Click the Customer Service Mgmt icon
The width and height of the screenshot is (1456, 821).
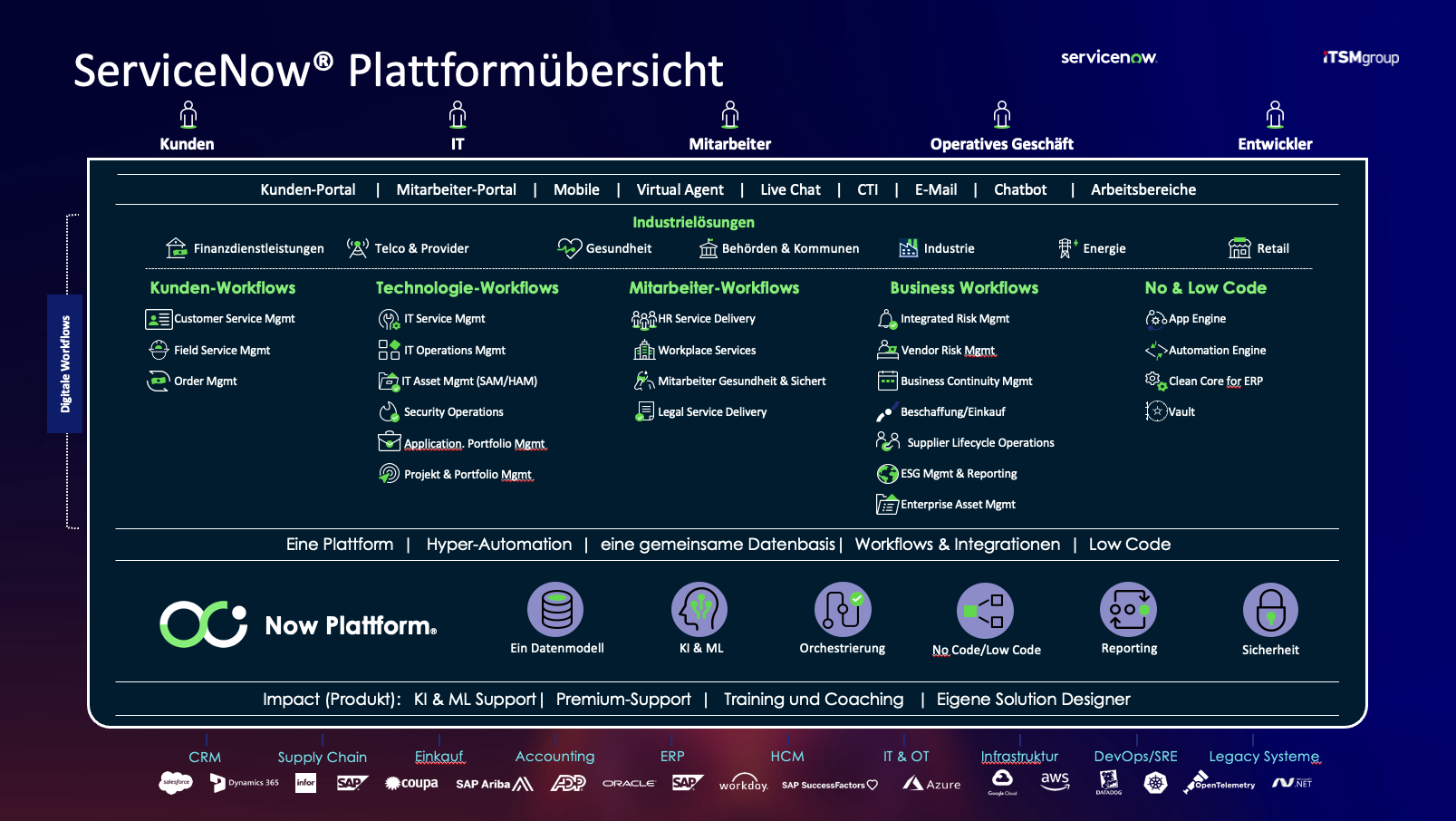(159, 319)
